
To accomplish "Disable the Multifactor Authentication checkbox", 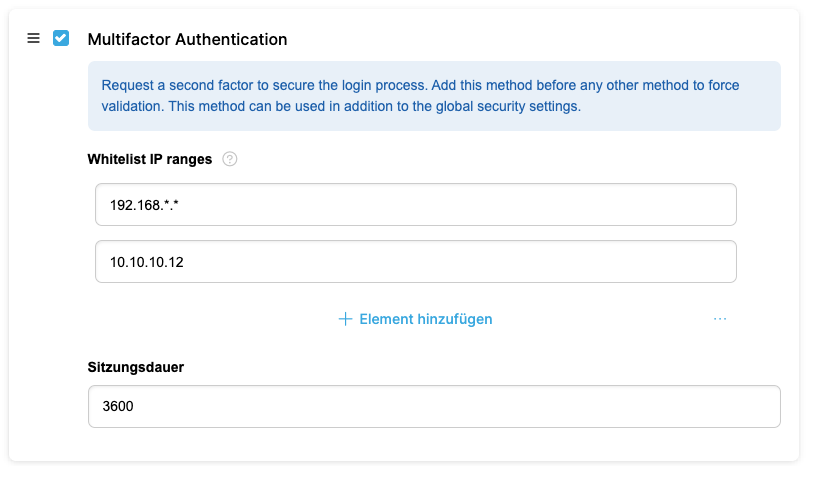I will coord(61,39).
